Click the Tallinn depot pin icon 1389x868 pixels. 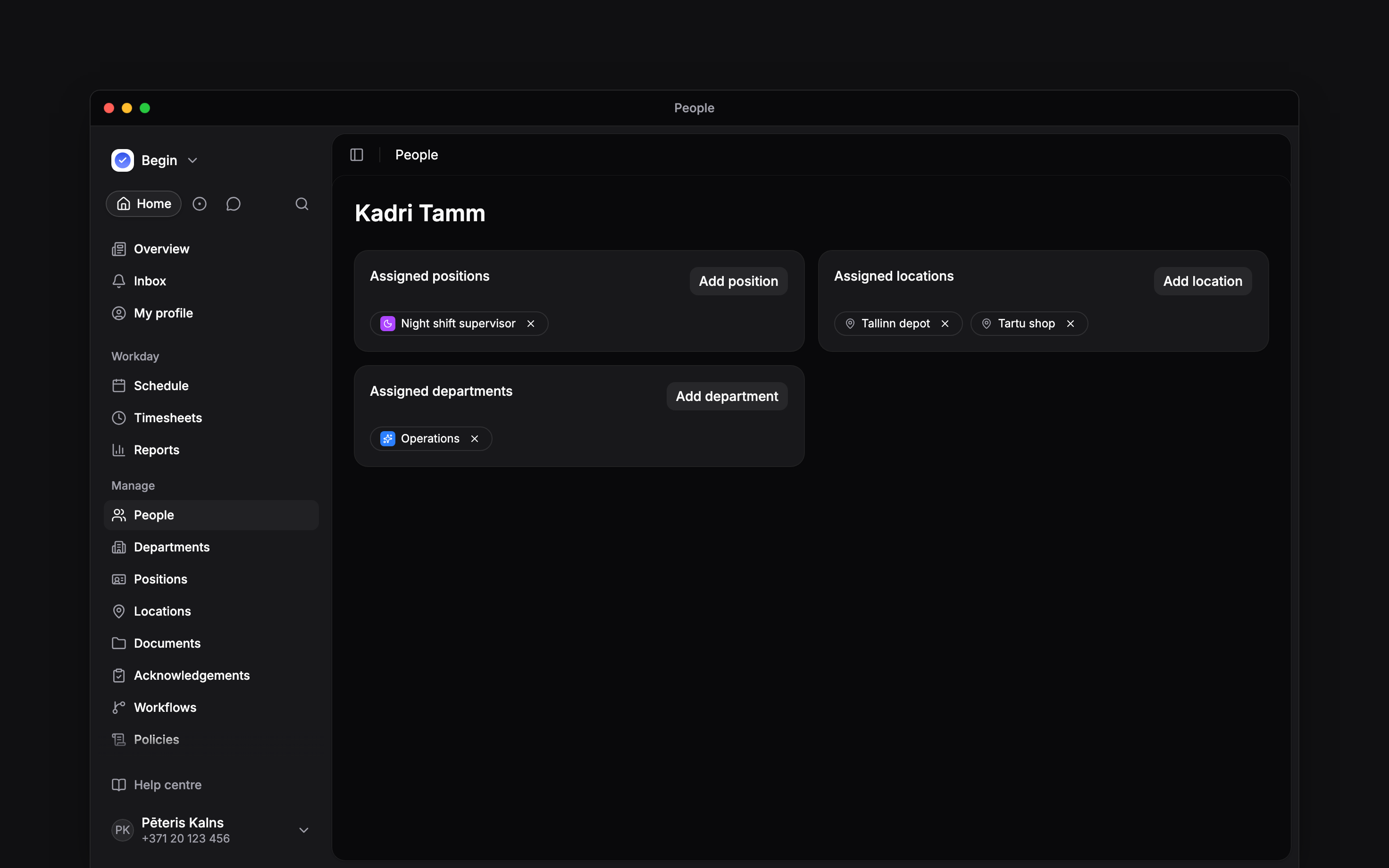point(850,324)
